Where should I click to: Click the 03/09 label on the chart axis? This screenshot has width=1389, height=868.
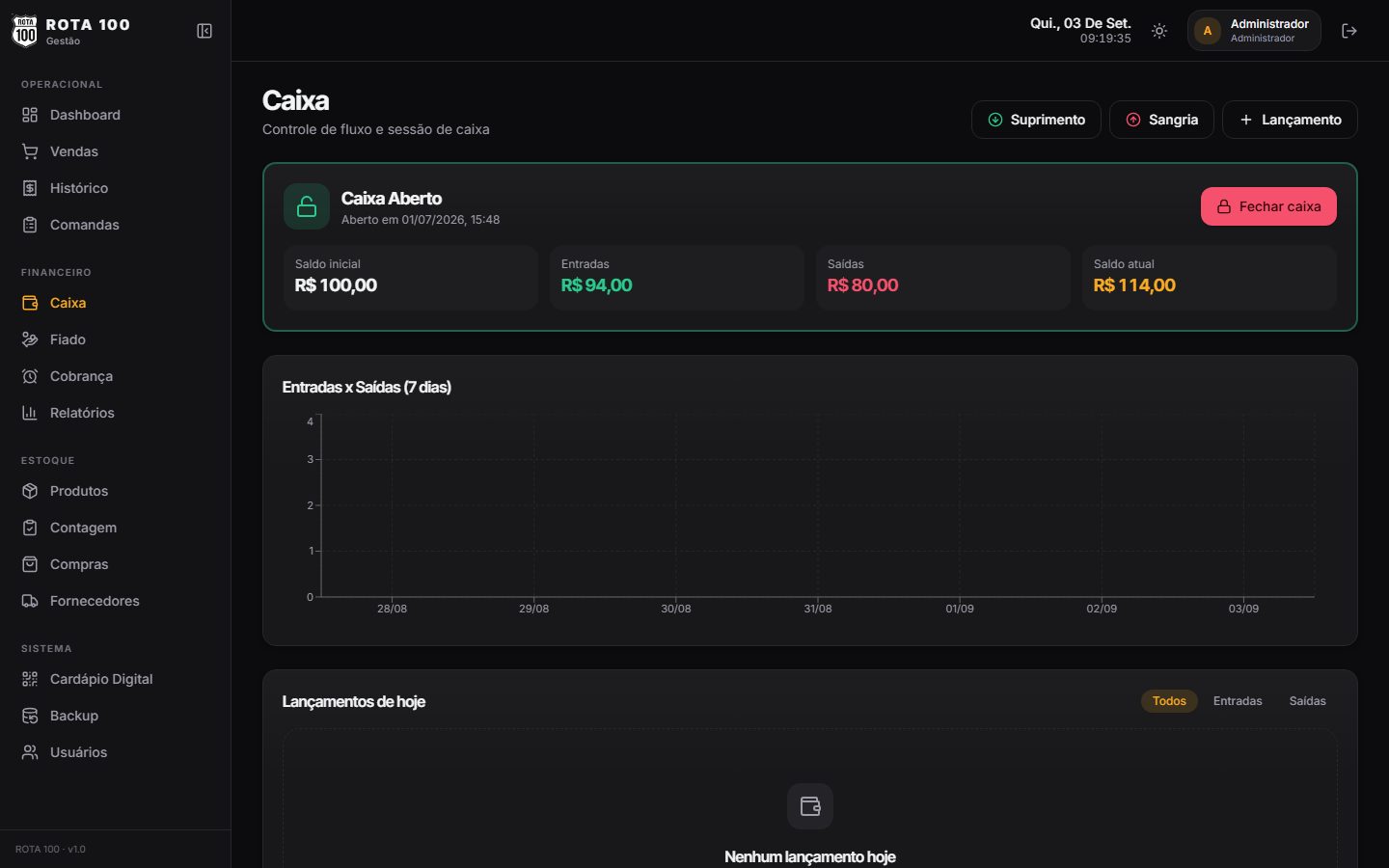(x=1243, y=609)
